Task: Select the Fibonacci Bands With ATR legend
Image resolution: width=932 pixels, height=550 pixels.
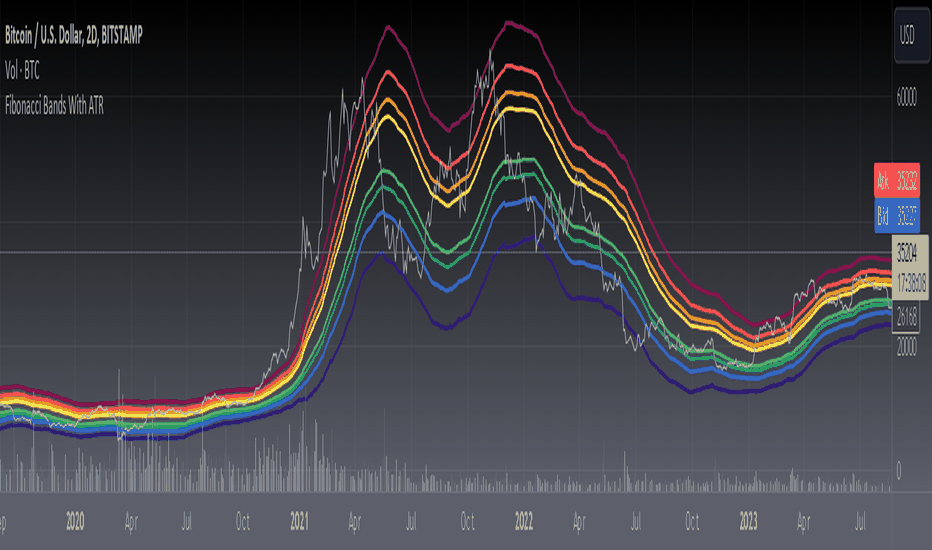Action: tap(54, 106)
